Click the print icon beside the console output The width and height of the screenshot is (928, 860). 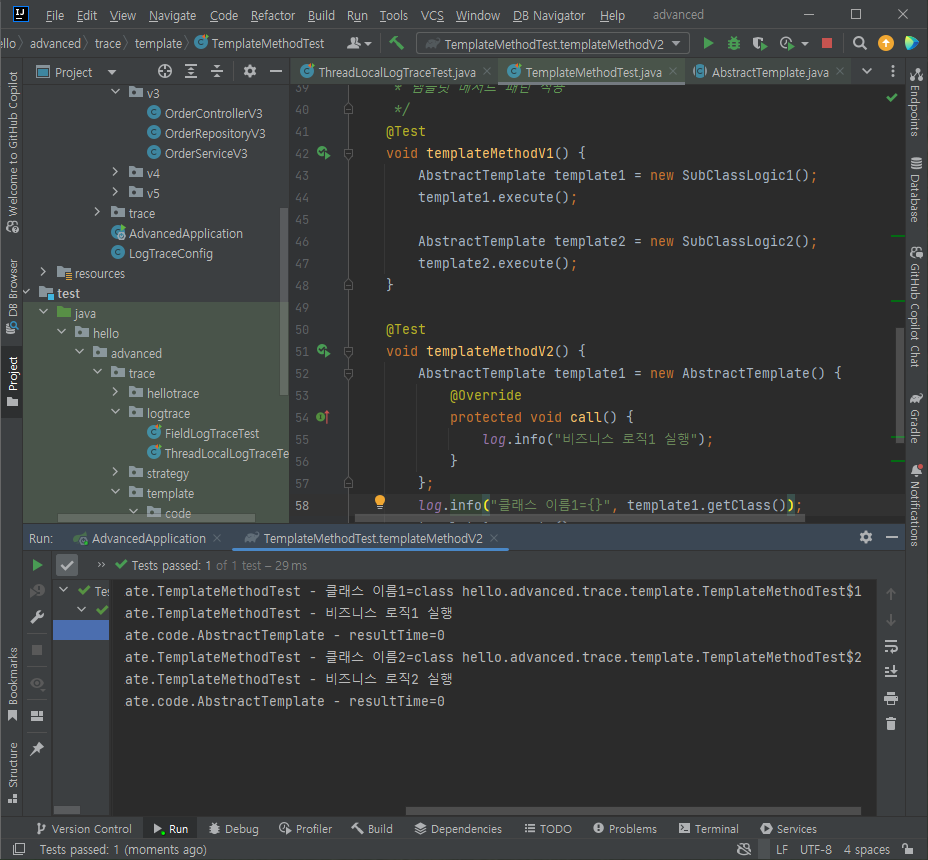pos(891,698)
